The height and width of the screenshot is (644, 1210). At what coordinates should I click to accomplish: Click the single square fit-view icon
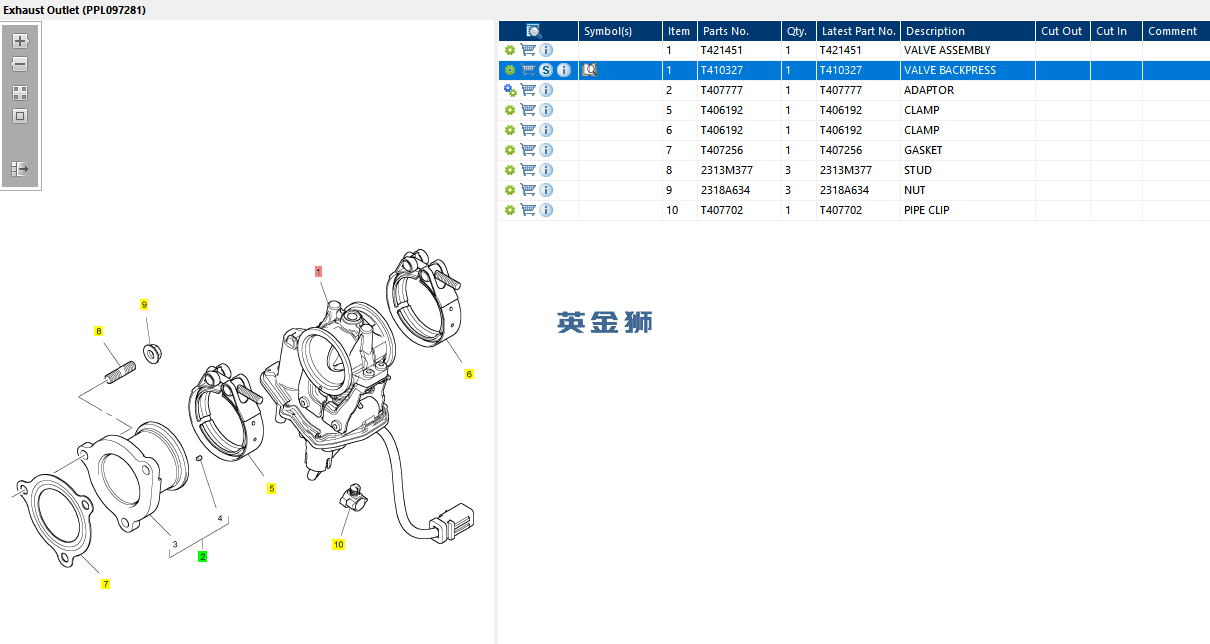coord(20,115)
